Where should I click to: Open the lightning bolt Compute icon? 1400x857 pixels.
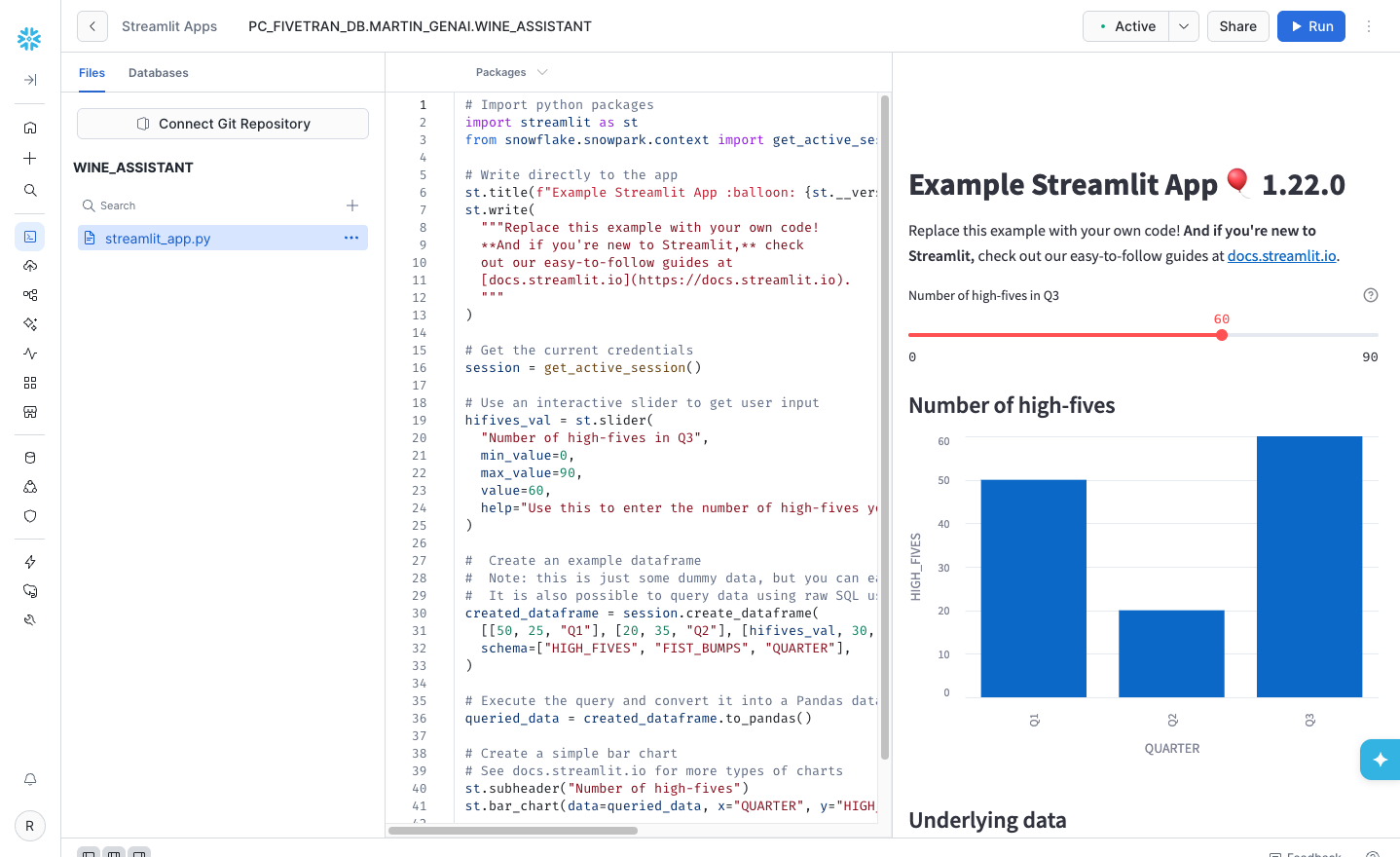[30, 562]
